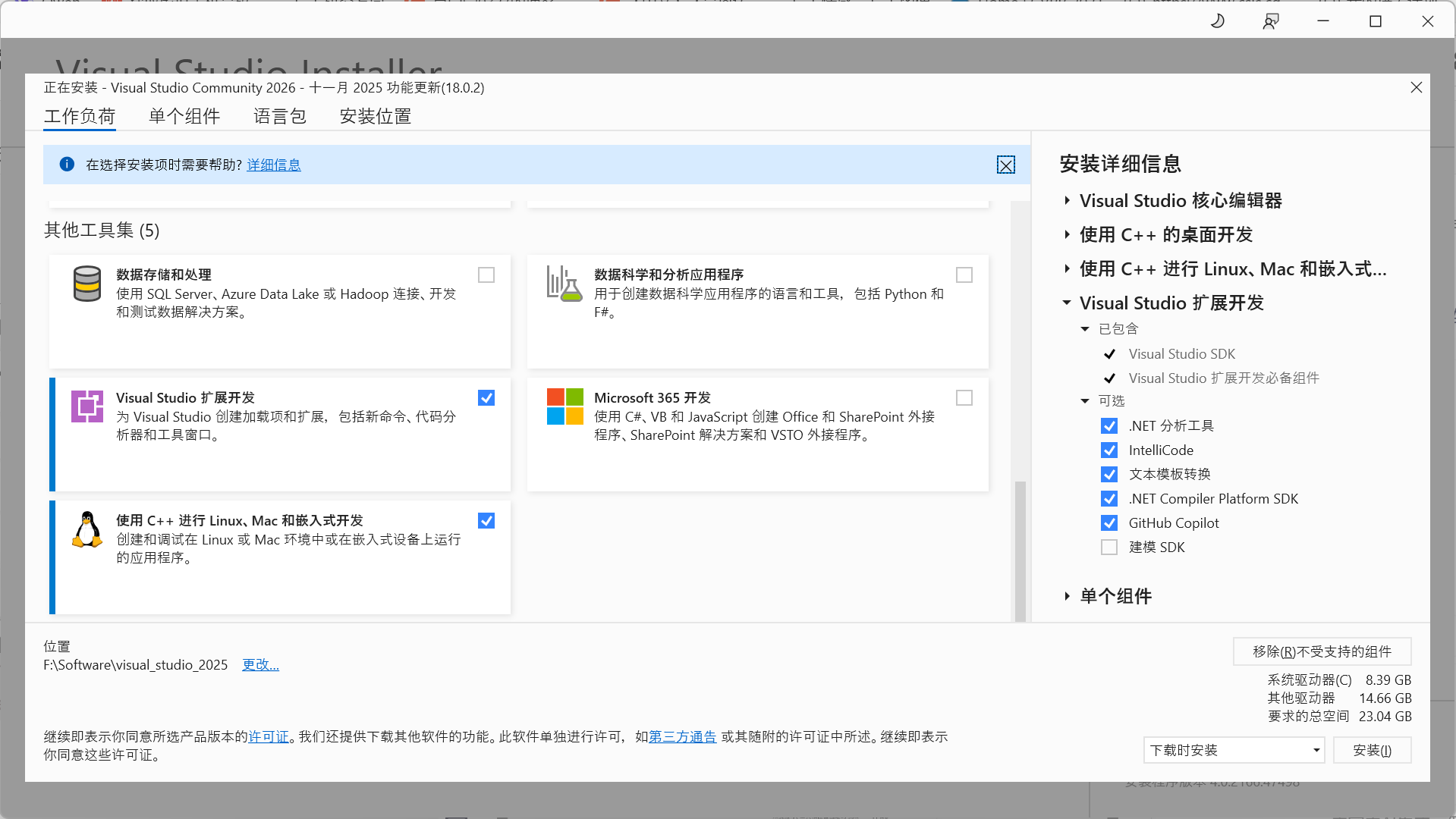Uncheck the .NET 分析工具 option
The width and height of the screenshot is (1456, 819).
(x=1109, y=426)
